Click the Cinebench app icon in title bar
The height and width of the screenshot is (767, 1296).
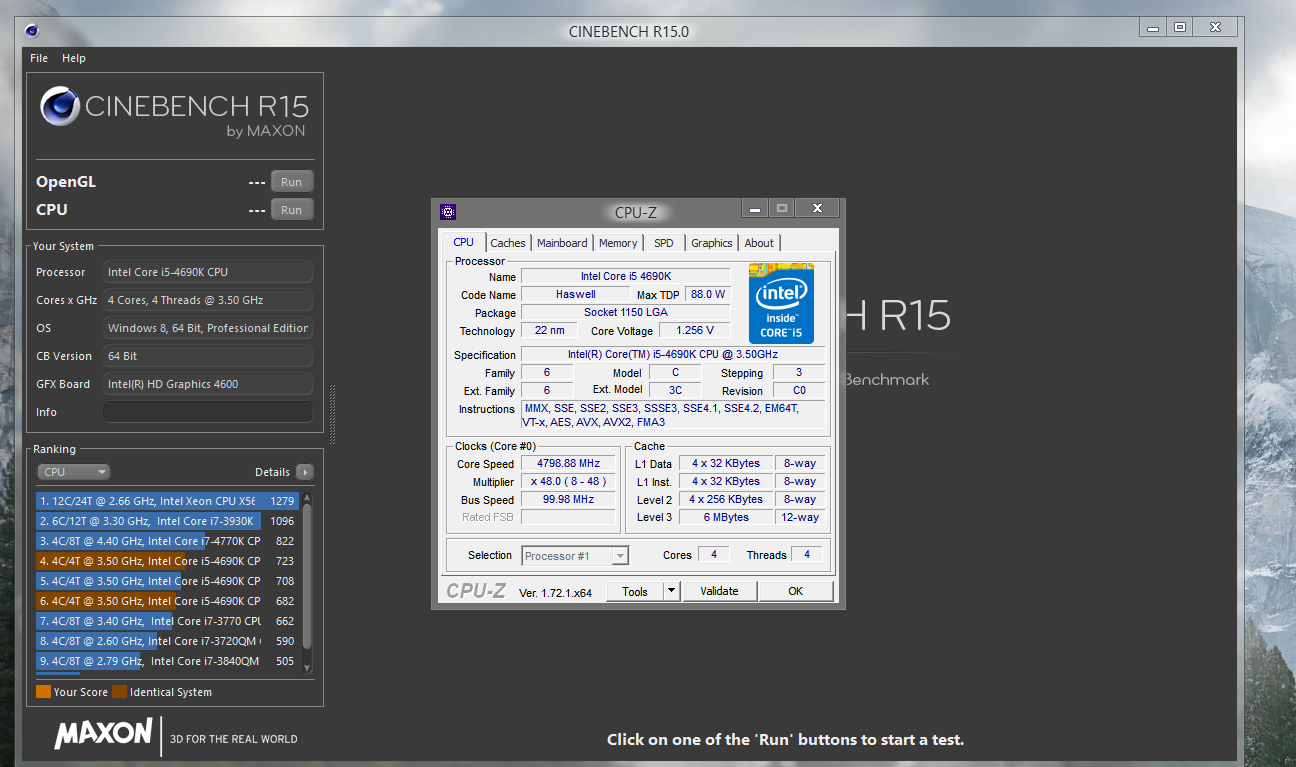point(32,30)
